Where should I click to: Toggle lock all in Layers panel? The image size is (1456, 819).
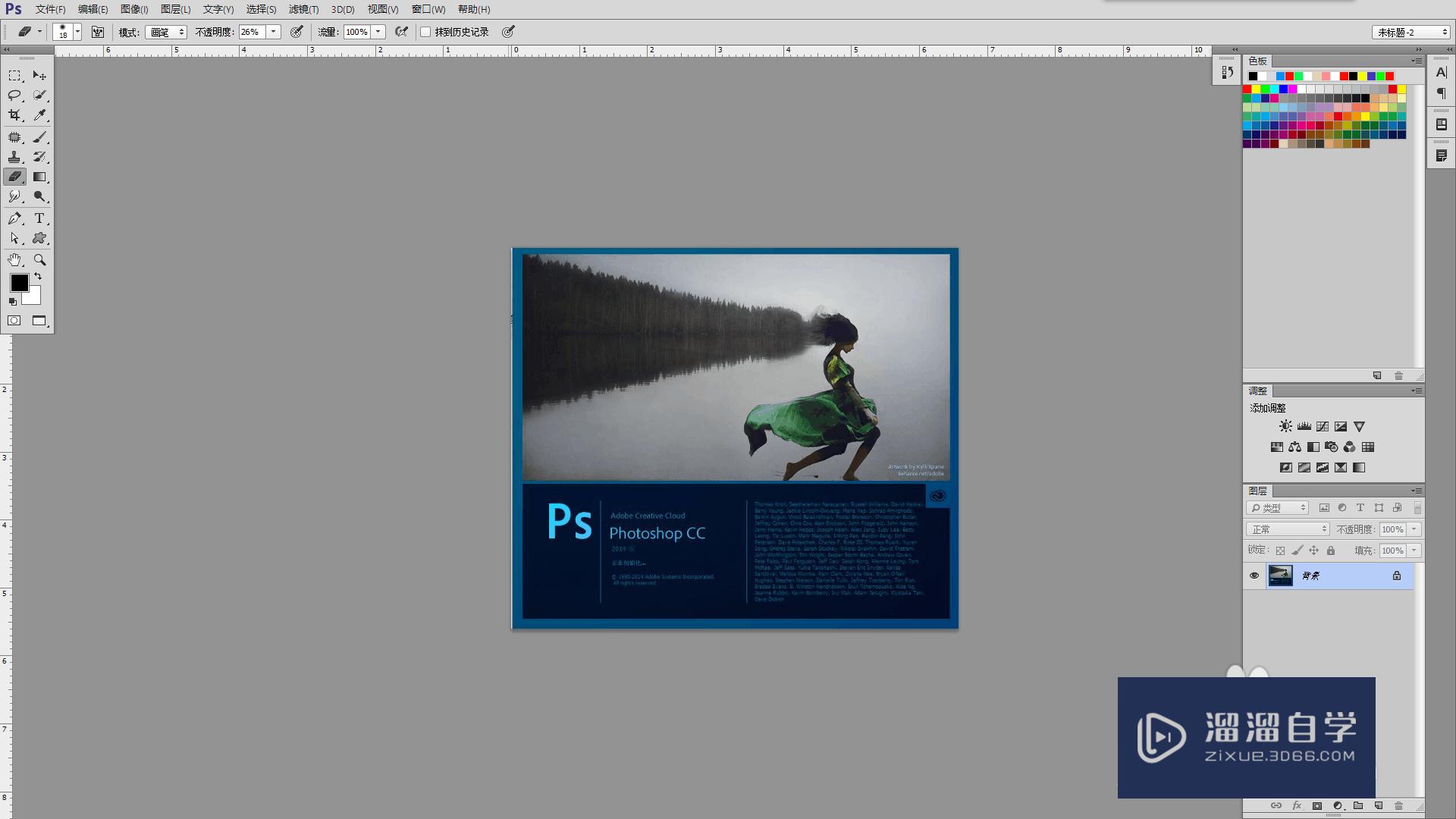coord(1330,551)
